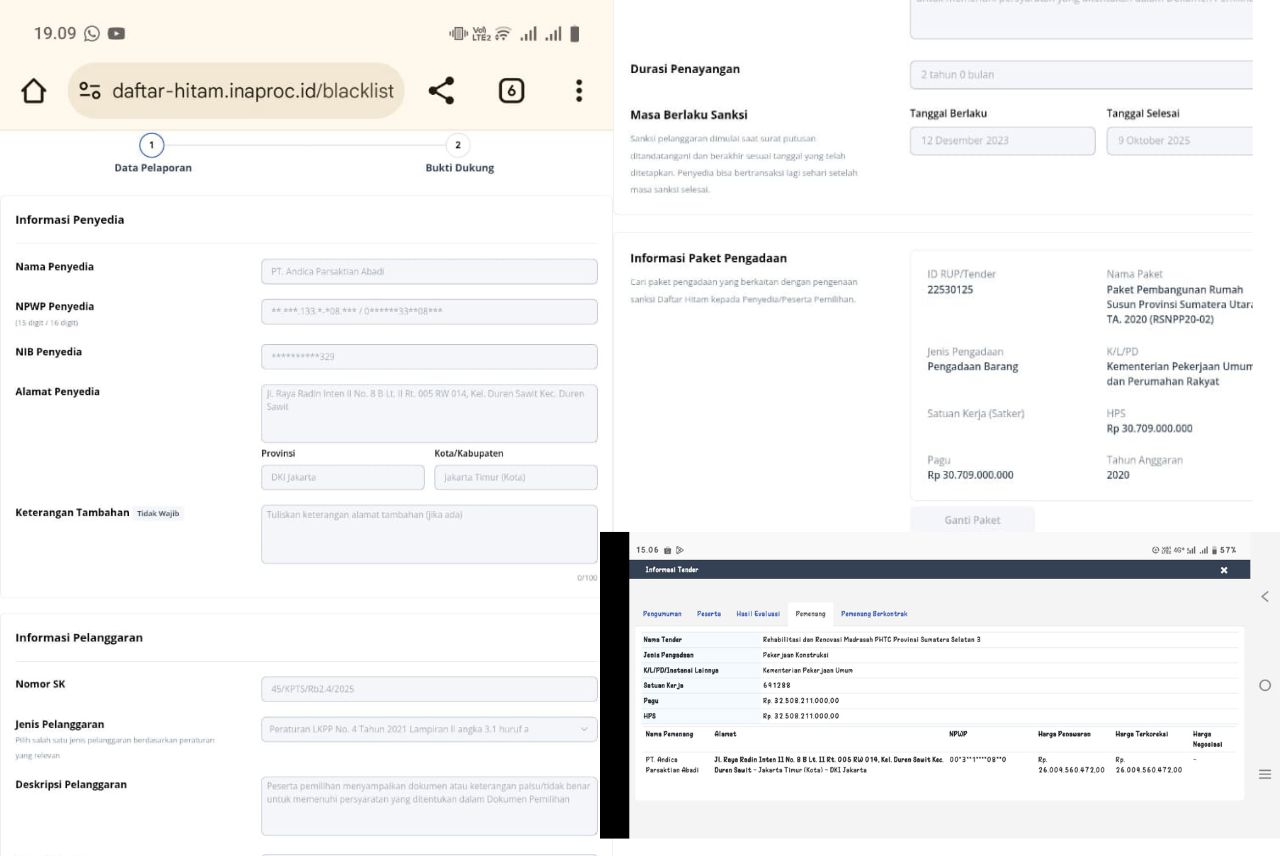The height and width of the screenshot is (856, 1280).
Task: Click the Nomor SK input field
Action: [429, 689]
